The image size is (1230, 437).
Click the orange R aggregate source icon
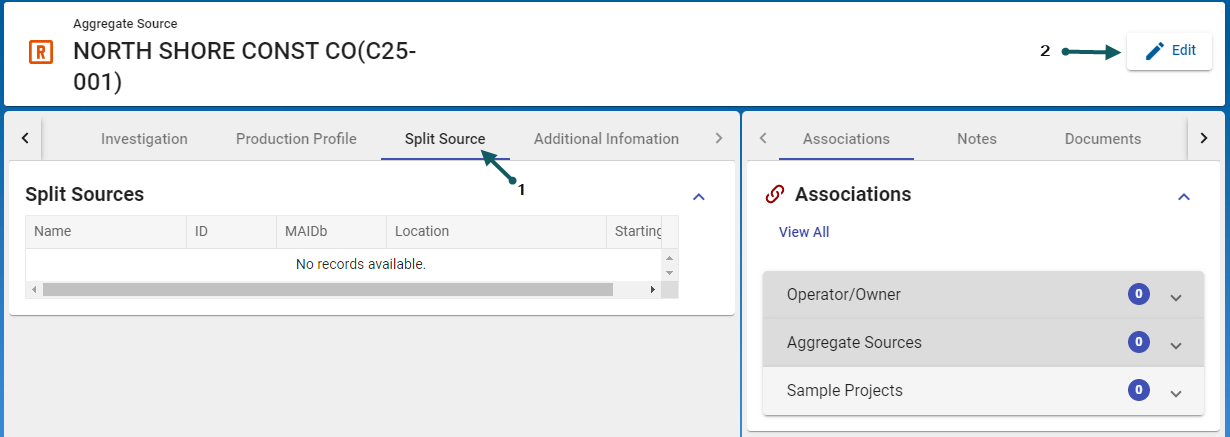click(x=41, y=52)
